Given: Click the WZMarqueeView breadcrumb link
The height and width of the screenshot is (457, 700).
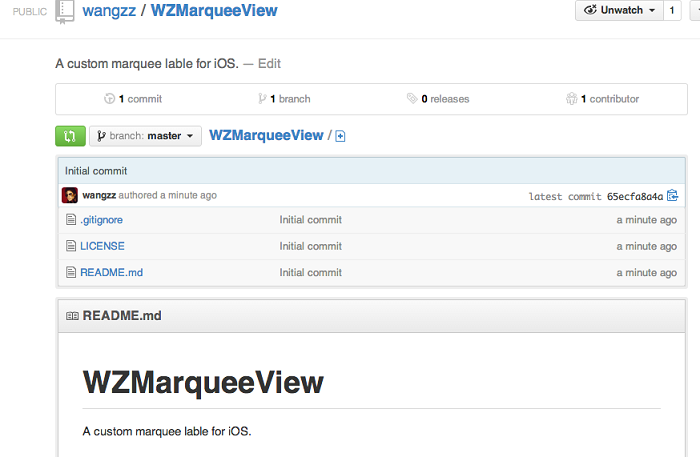Looking at the screenshot, I should (x=266, y=135).
